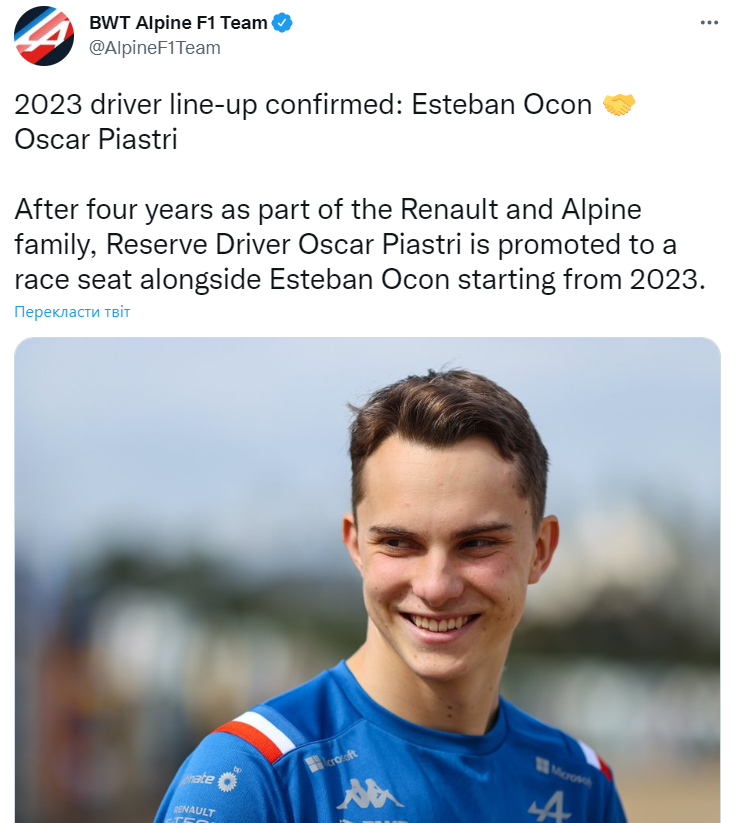Viewport: 738px width, 823px height.
Task: Click the '2023 driver line-up confirmed' text
Action: click(200, 105)
